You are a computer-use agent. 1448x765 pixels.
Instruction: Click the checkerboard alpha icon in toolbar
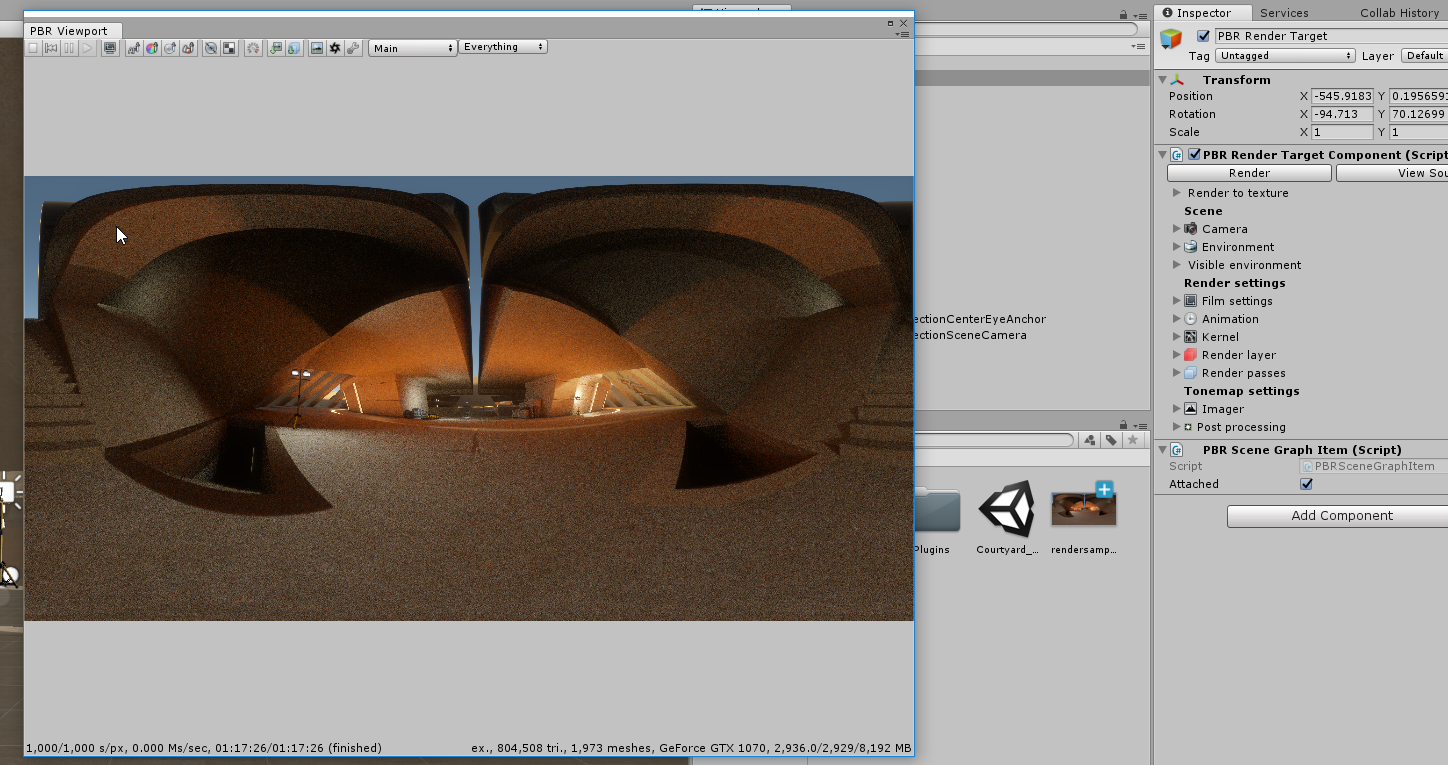pos(229,48)
